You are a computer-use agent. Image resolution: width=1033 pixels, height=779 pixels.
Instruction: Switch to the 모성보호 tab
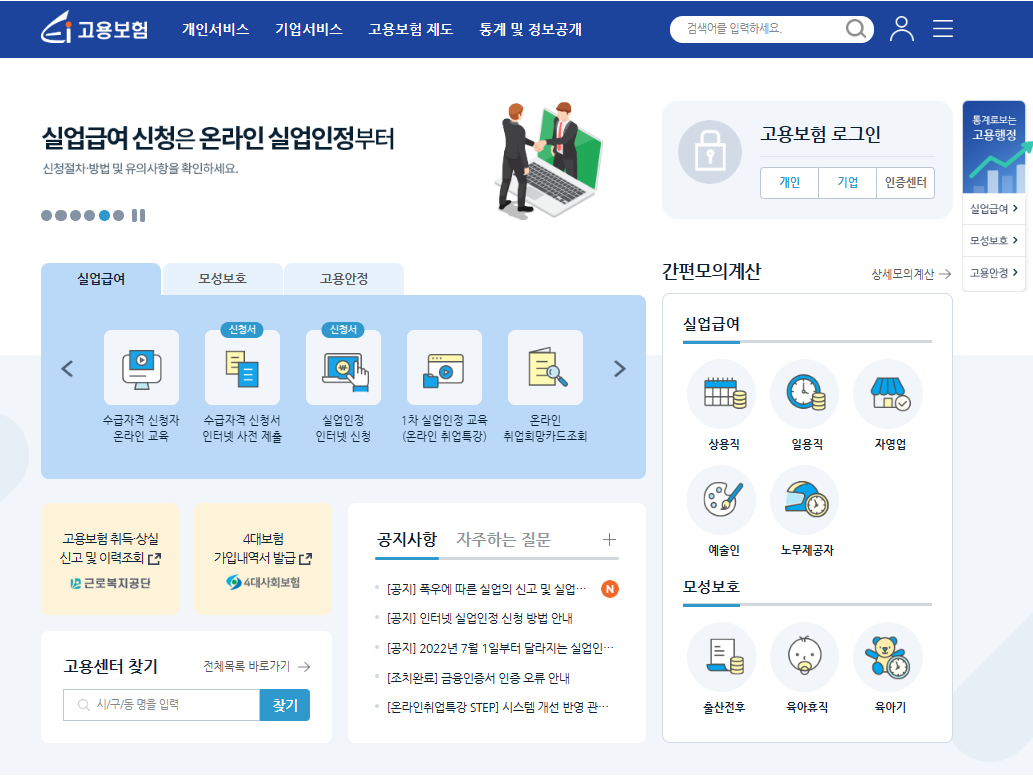(x=223, y=279)
